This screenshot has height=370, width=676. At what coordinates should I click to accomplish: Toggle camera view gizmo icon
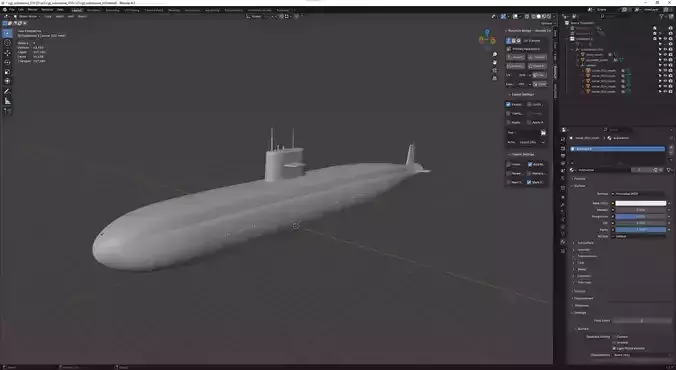pyautogui.click(x=494, y=70)
